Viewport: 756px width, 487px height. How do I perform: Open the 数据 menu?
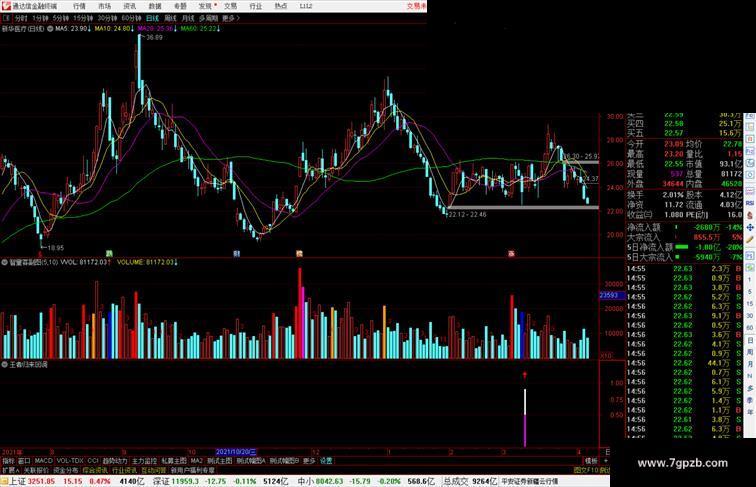[155, 6]
